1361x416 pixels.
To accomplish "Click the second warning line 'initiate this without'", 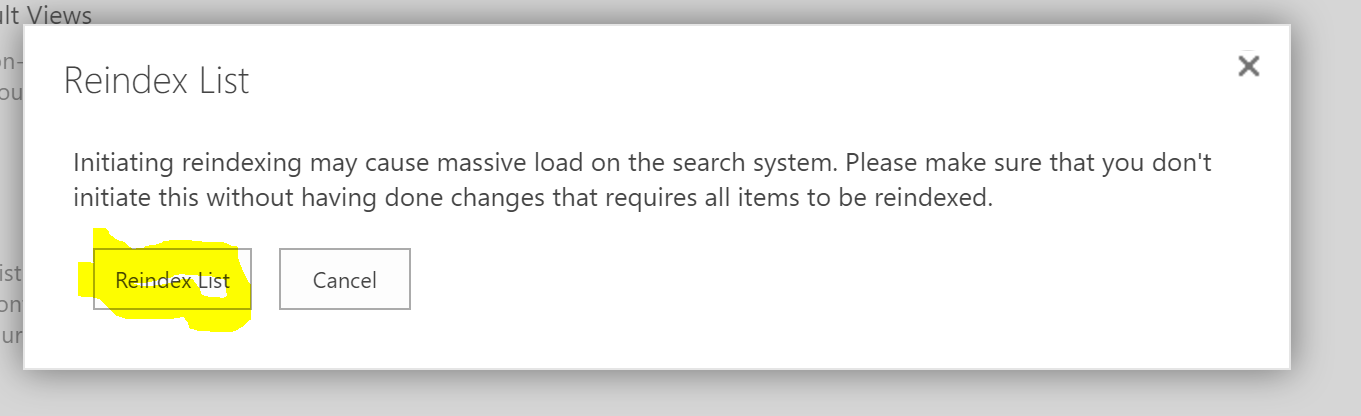I will click(x=533, y=198).
